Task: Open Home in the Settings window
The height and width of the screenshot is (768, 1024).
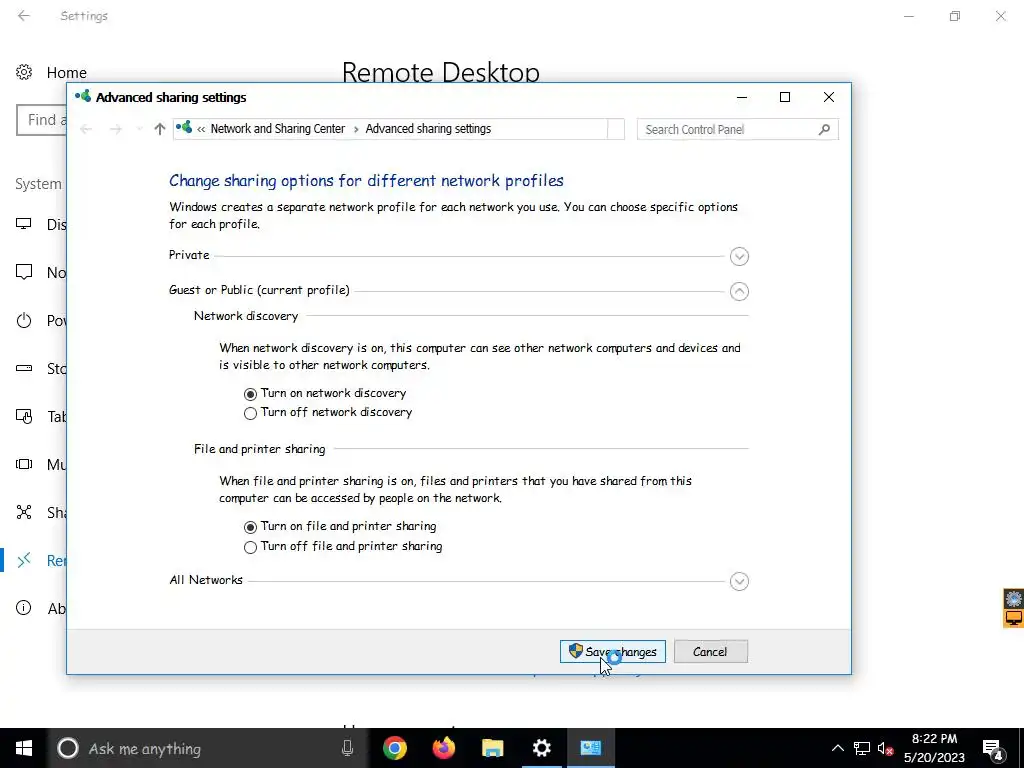Action: pos(67,72)
